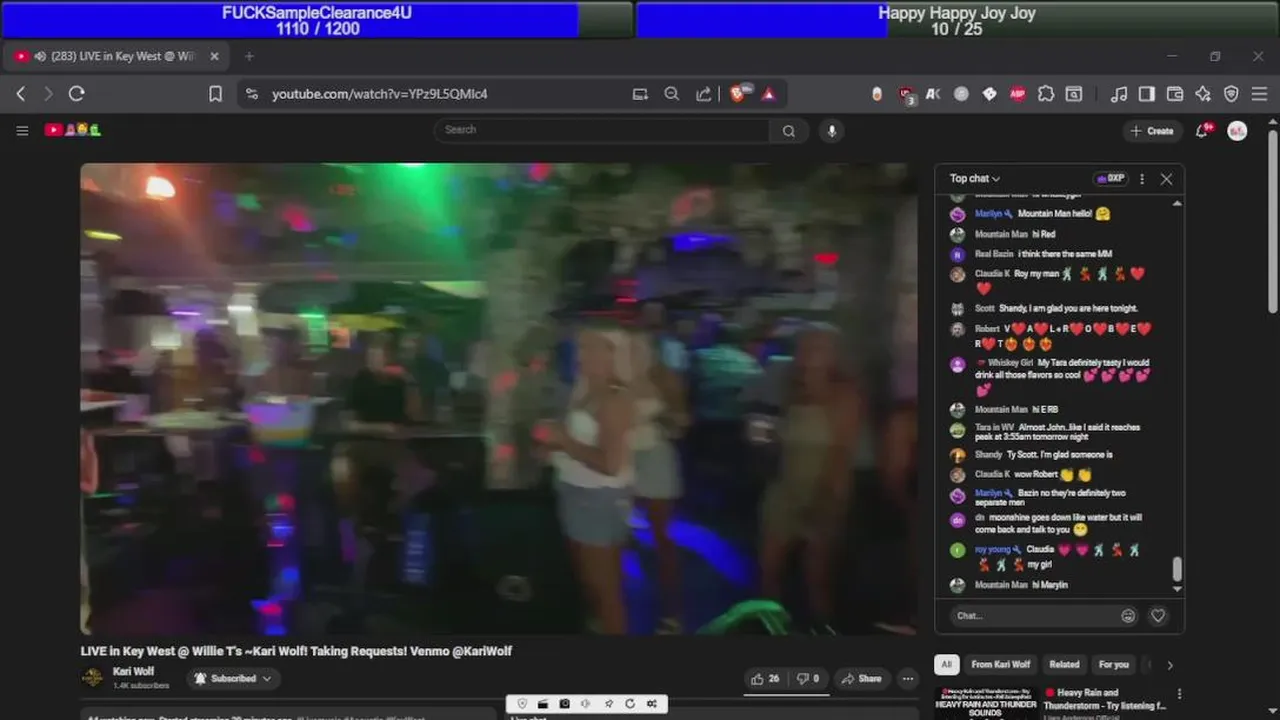Open the account avatar menu
1280x720 pixels.
[1237, 131]
